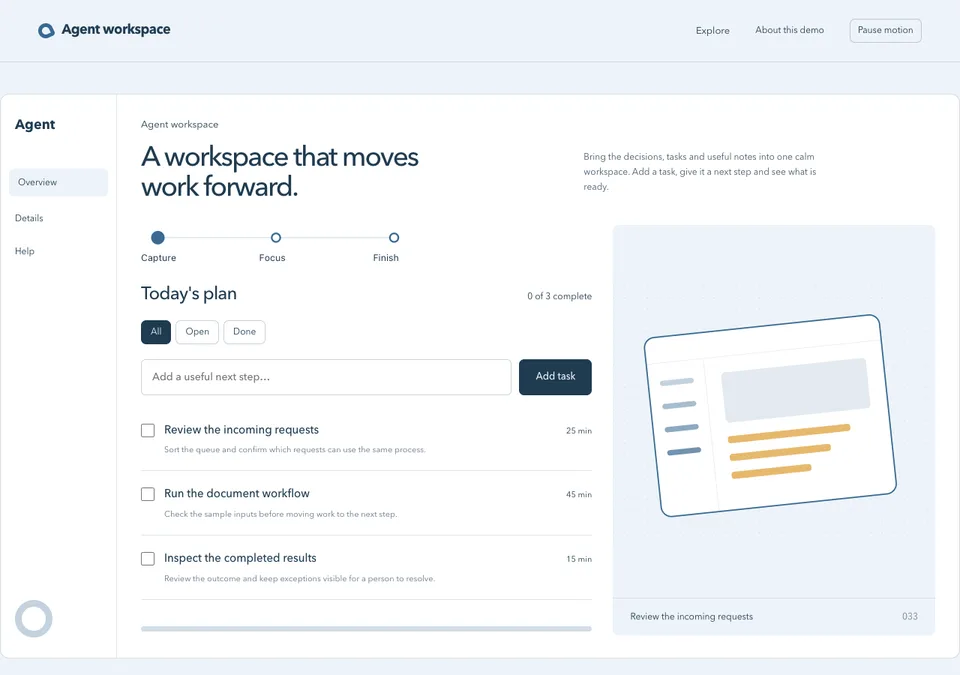The width and height of the screenshot is (960, 675).
Task: Click the Agent workspace title in header
Action: point(116,29)
